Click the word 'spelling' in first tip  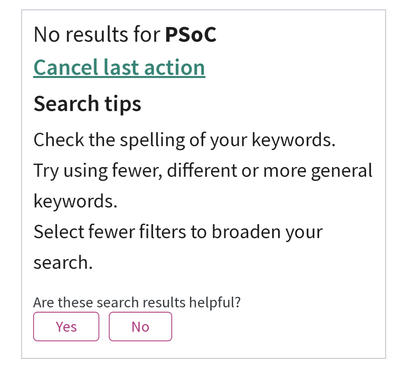152,140
